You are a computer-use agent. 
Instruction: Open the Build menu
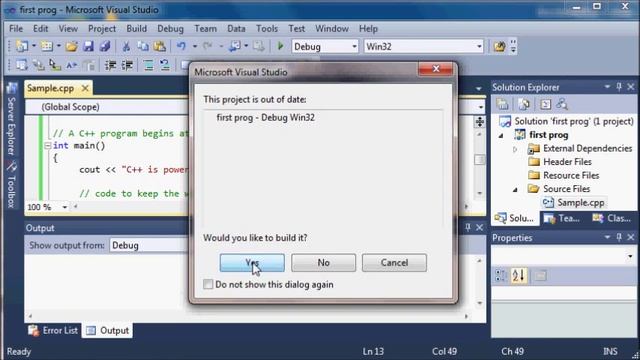coord(136,29)
